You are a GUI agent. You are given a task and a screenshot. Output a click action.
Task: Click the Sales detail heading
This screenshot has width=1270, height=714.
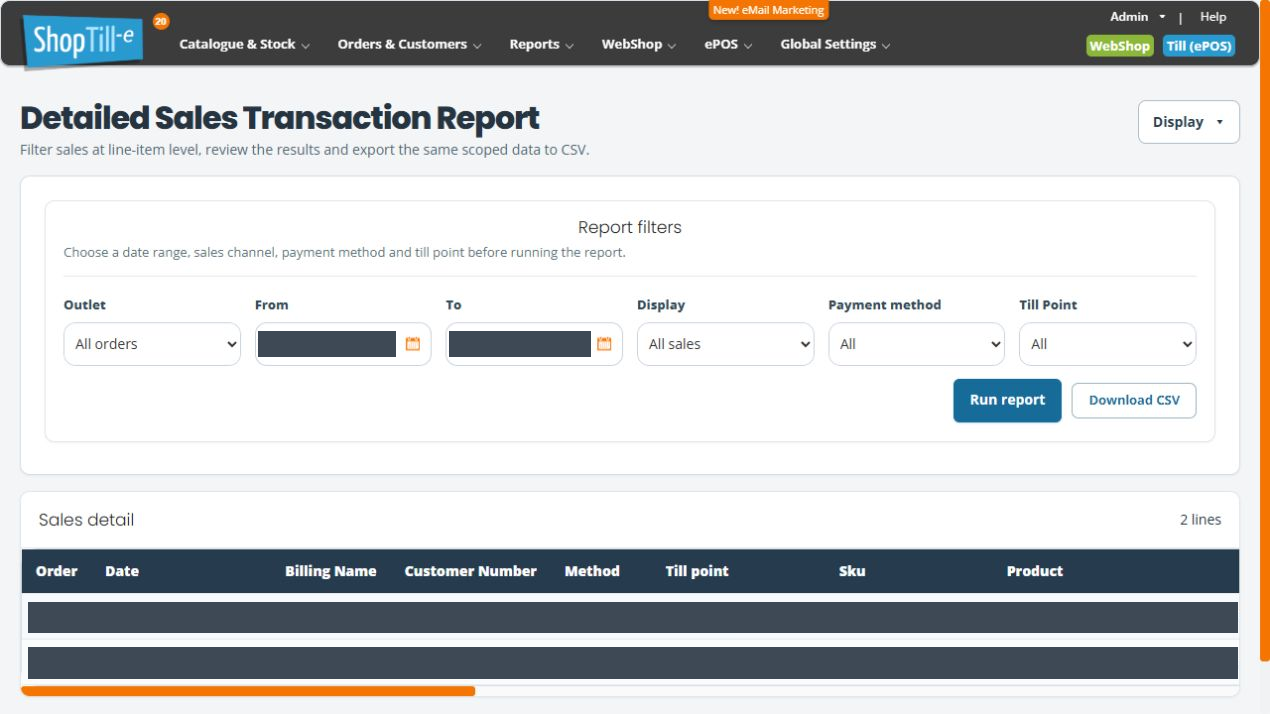86,520
